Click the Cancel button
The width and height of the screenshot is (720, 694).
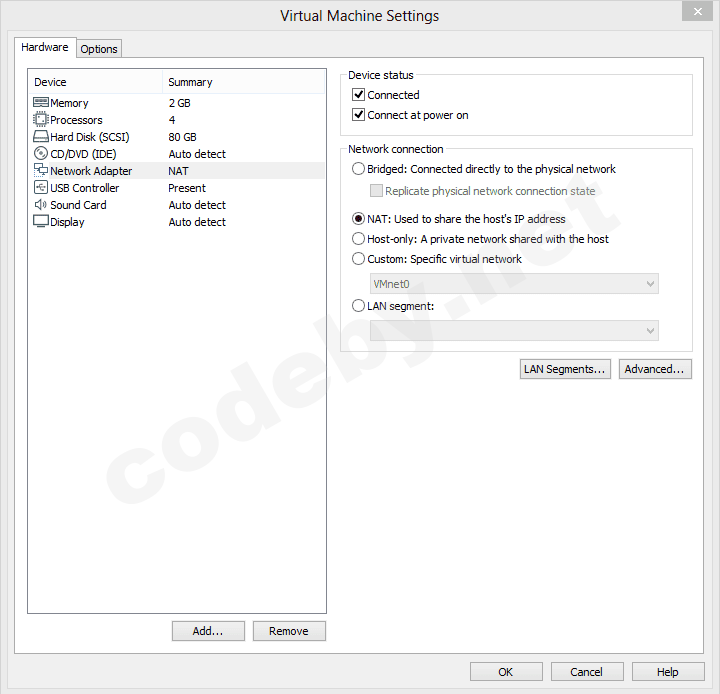coord(587,672)
